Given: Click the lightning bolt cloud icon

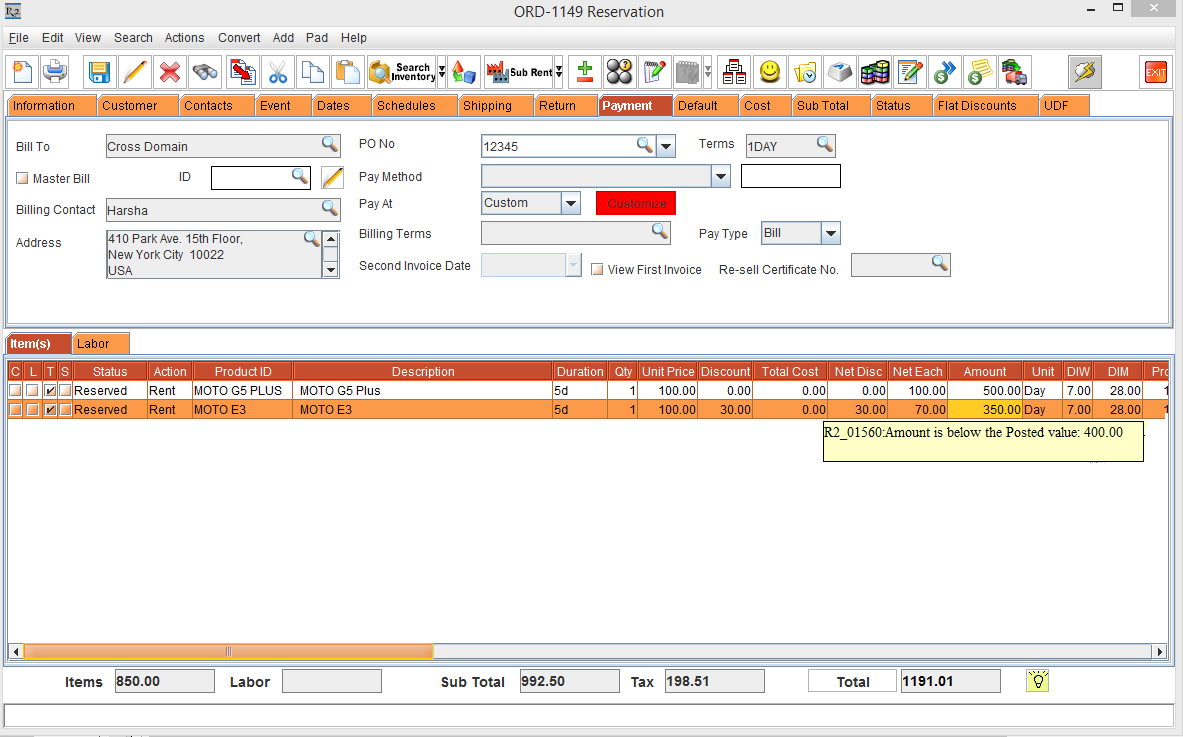Looking at the screenshot, I should tap(1084, 72).
